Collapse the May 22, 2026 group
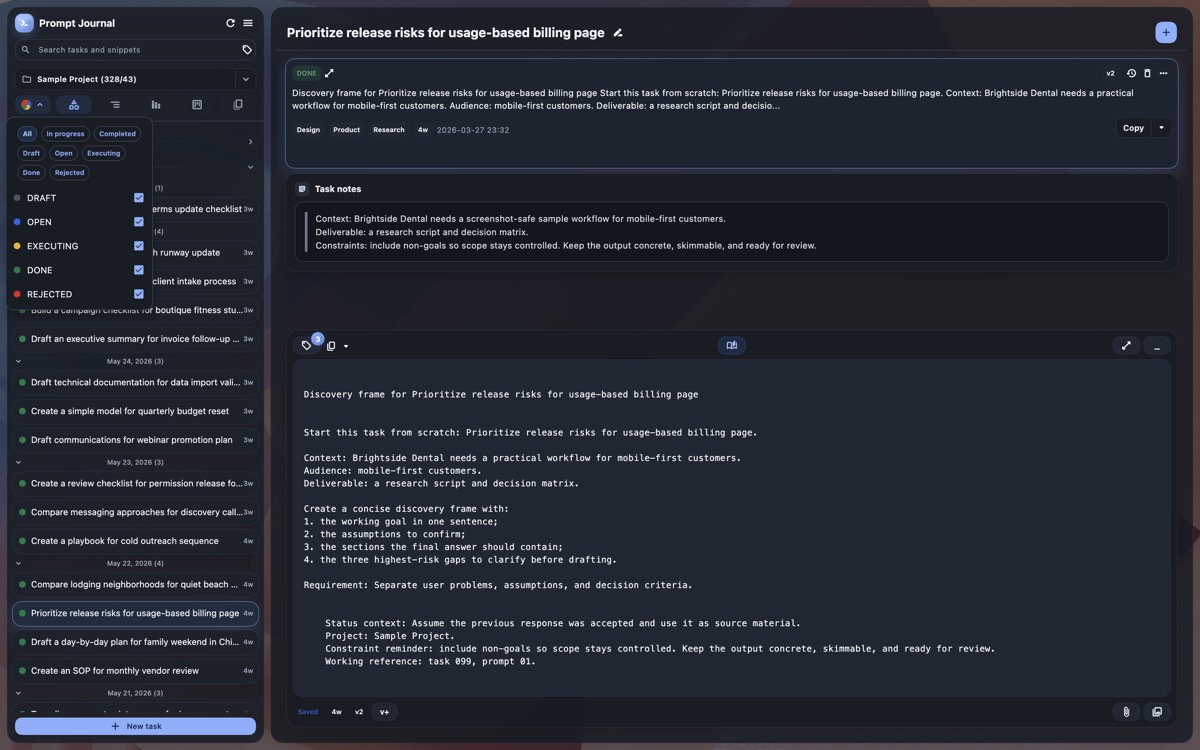 [x=19, y=563]
